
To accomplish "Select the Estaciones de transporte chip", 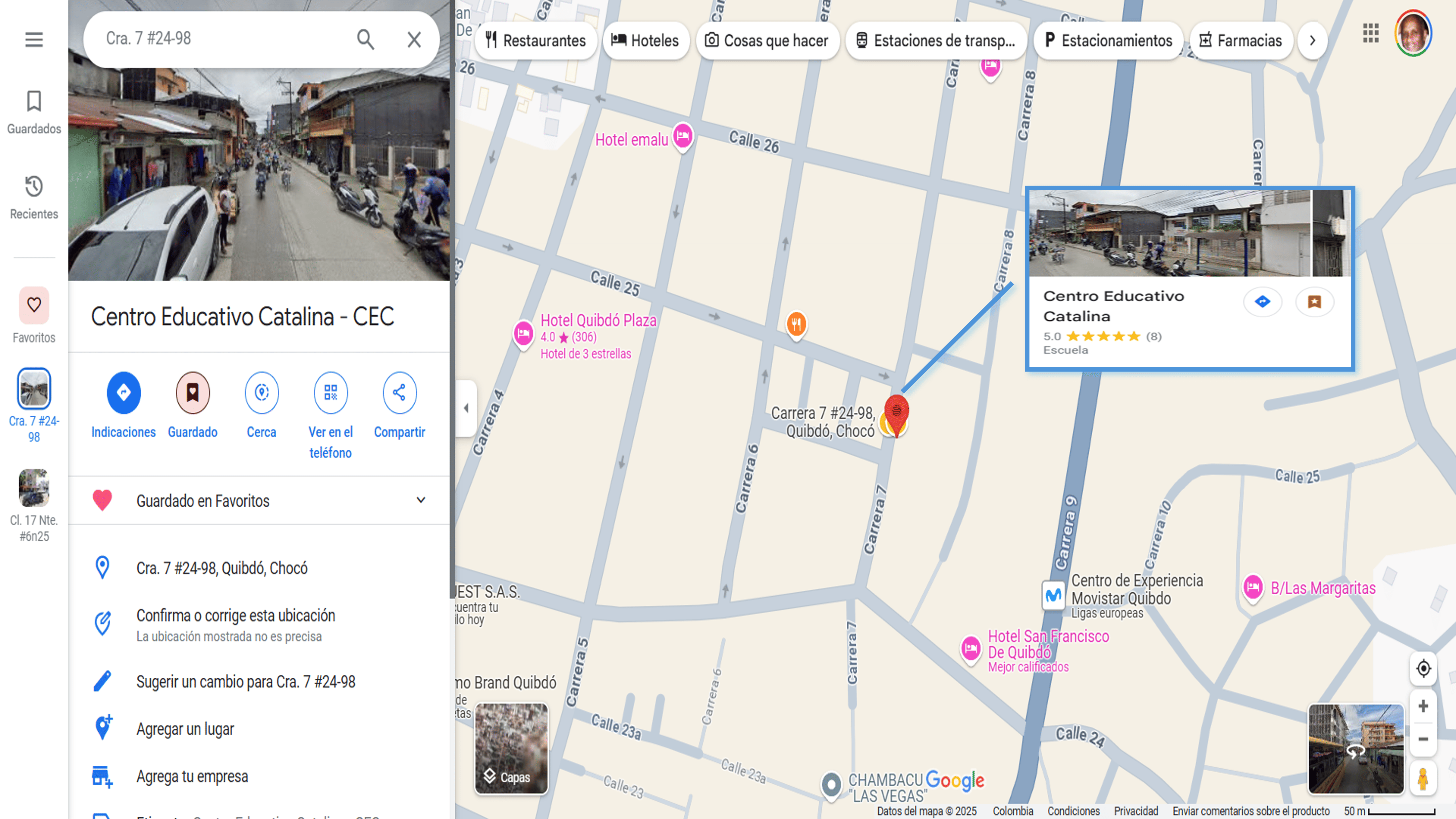I will point(936,40).
